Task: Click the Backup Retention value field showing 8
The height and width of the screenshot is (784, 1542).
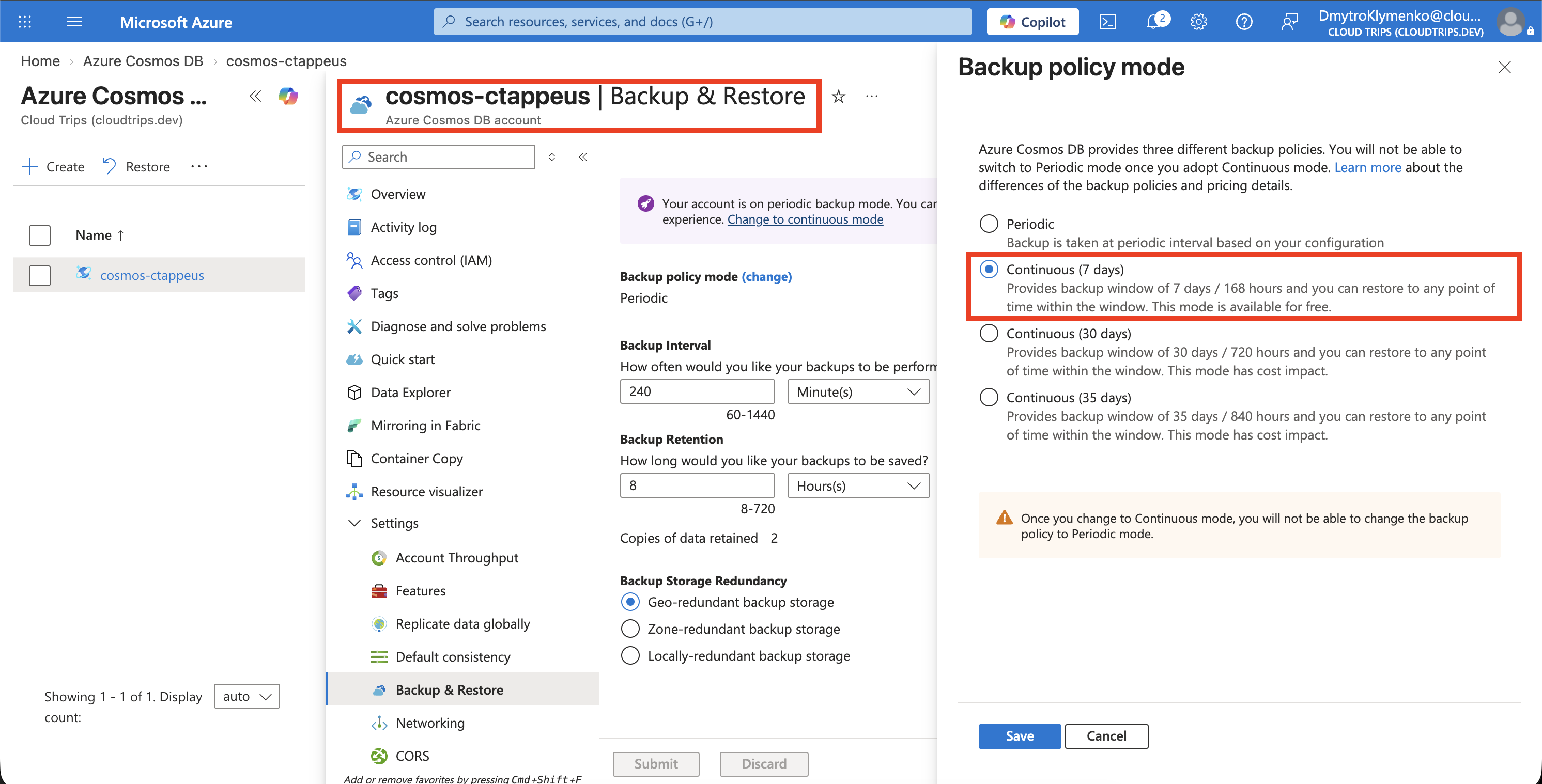Action: pyautogui.click(x=698, y=485)
